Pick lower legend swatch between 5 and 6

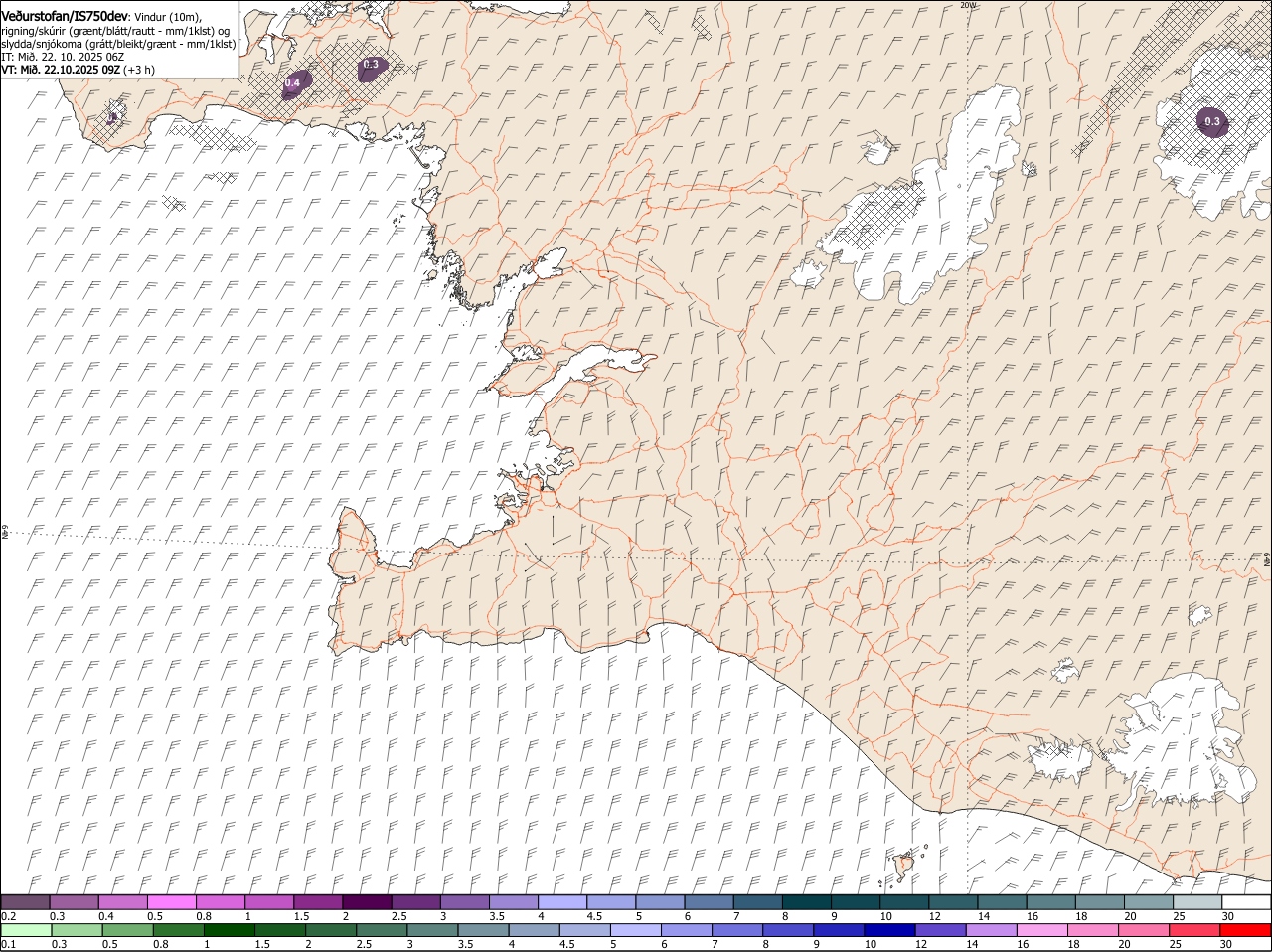[636, 930]
